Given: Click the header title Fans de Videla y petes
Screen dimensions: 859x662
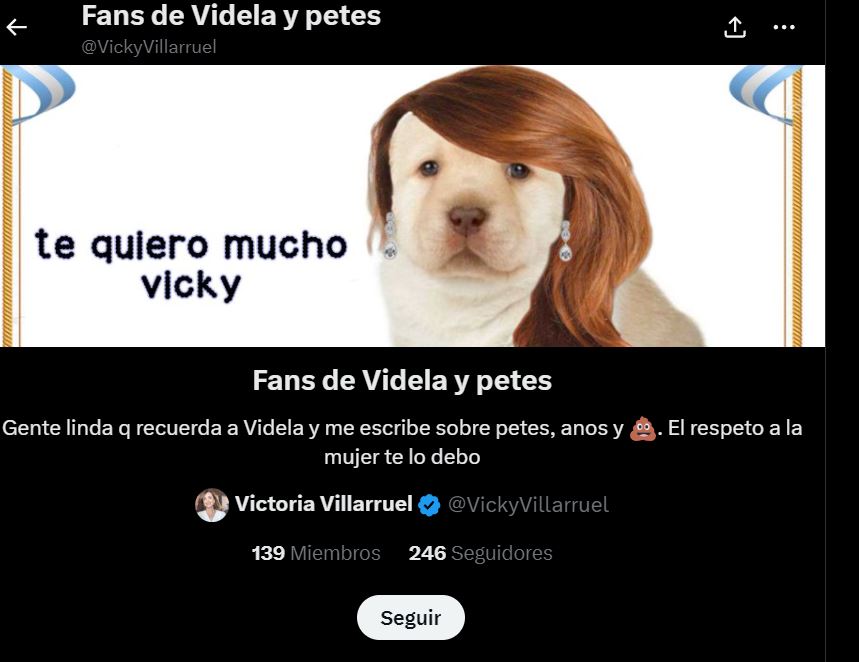Looking at the screenshot, I should point(231,15).
